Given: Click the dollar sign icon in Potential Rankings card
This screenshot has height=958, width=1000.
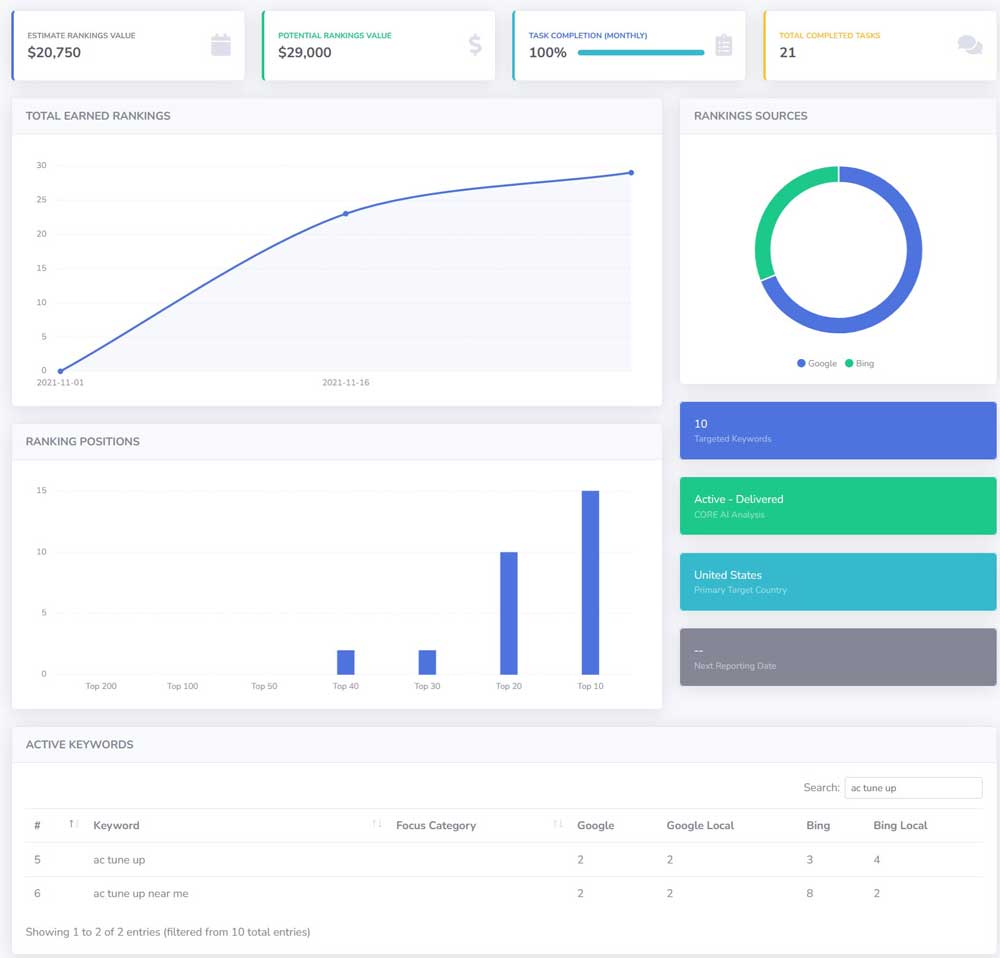Looking at the screenshot, I should 475,45.
